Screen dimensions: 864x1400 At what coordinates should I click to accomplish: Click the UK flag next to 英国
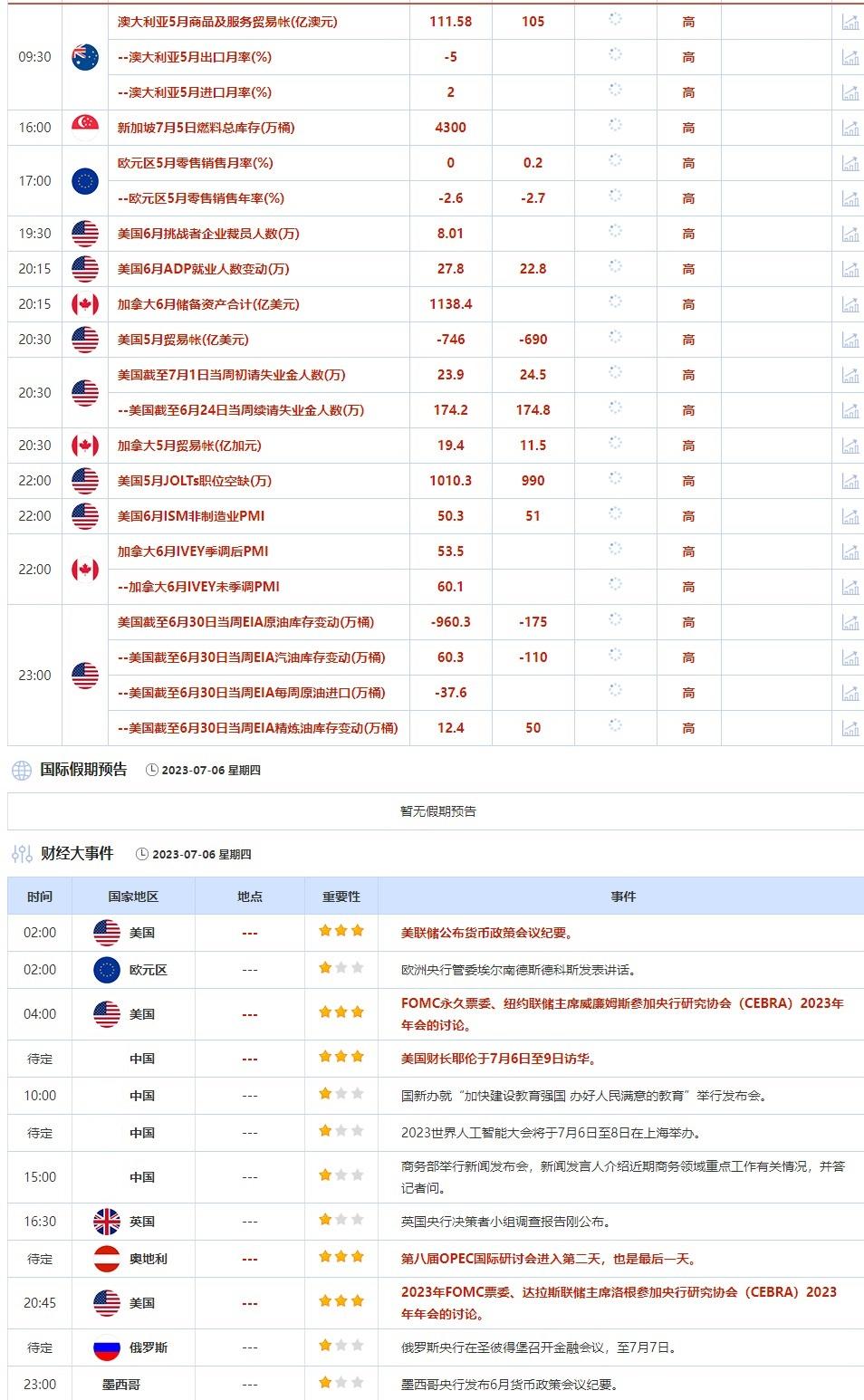(x=107, y=1222)
